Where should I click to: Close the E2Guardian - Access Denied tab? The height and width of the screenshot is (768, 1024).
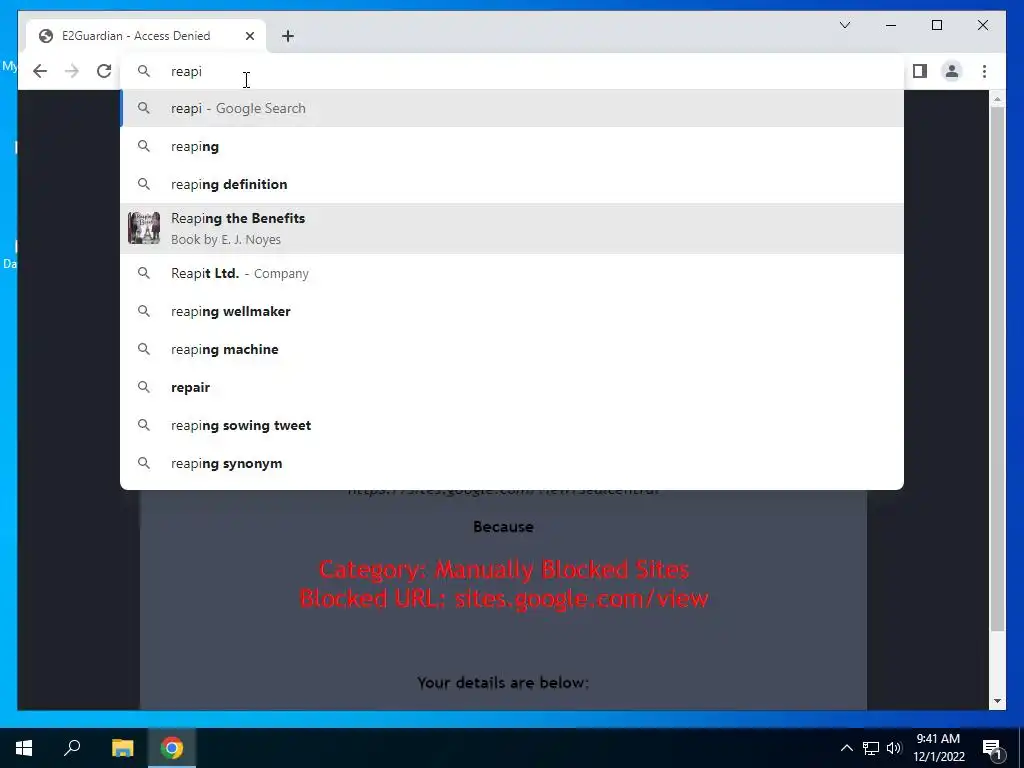coord(249,36)
